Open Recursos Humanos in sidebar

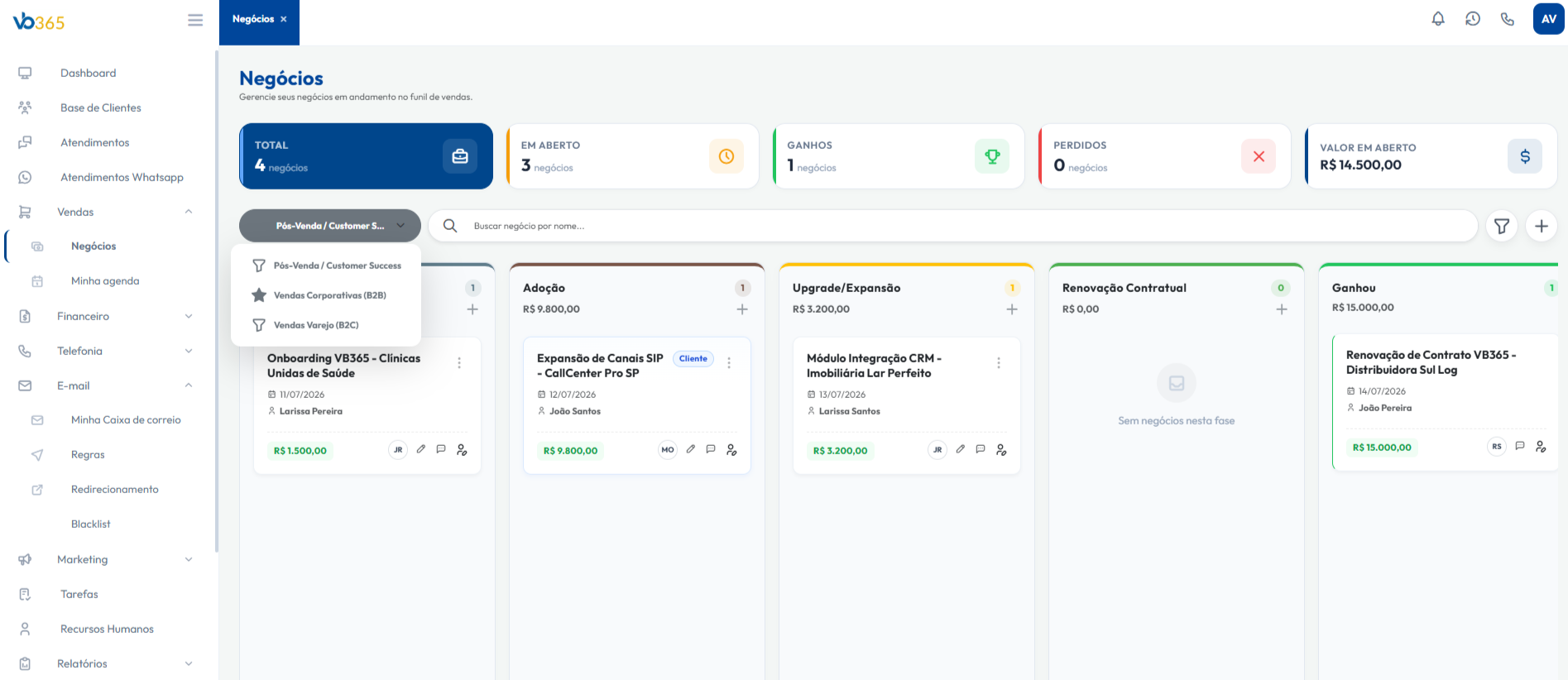pos(108,629)
